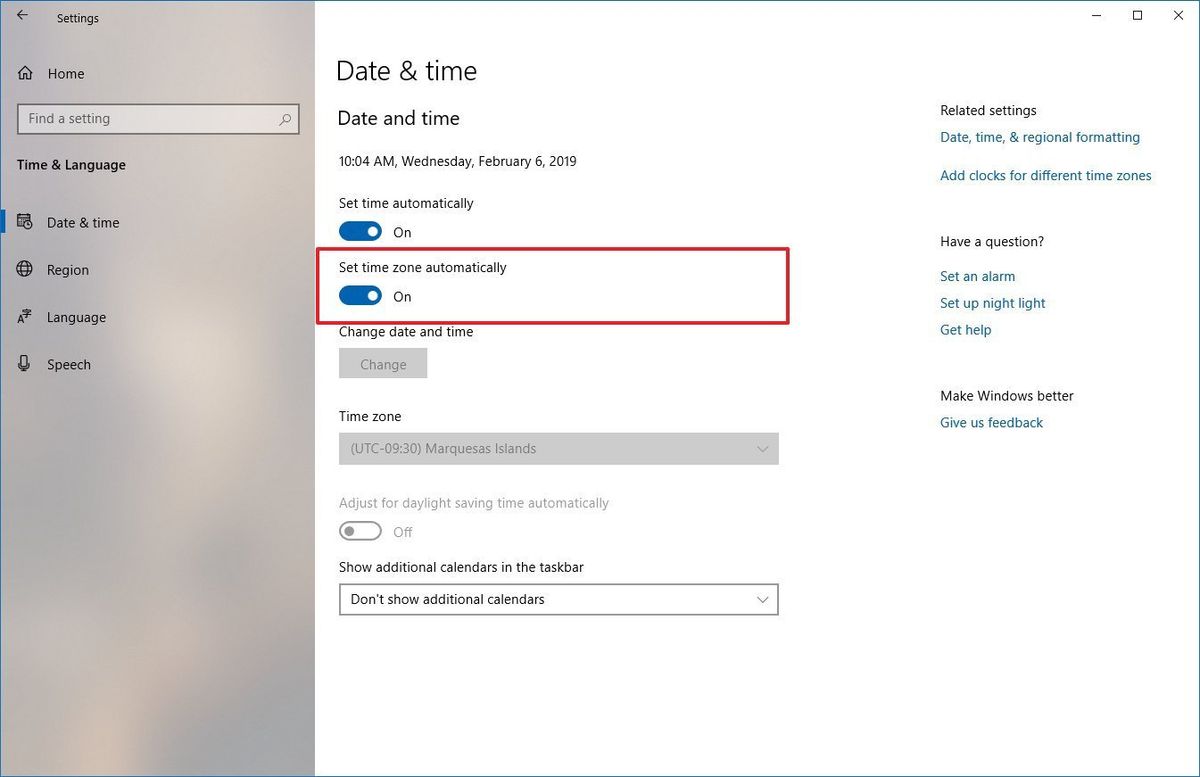Select the Speech microphone icon
The image size is (1200, 777).
(x=22, y=364)
